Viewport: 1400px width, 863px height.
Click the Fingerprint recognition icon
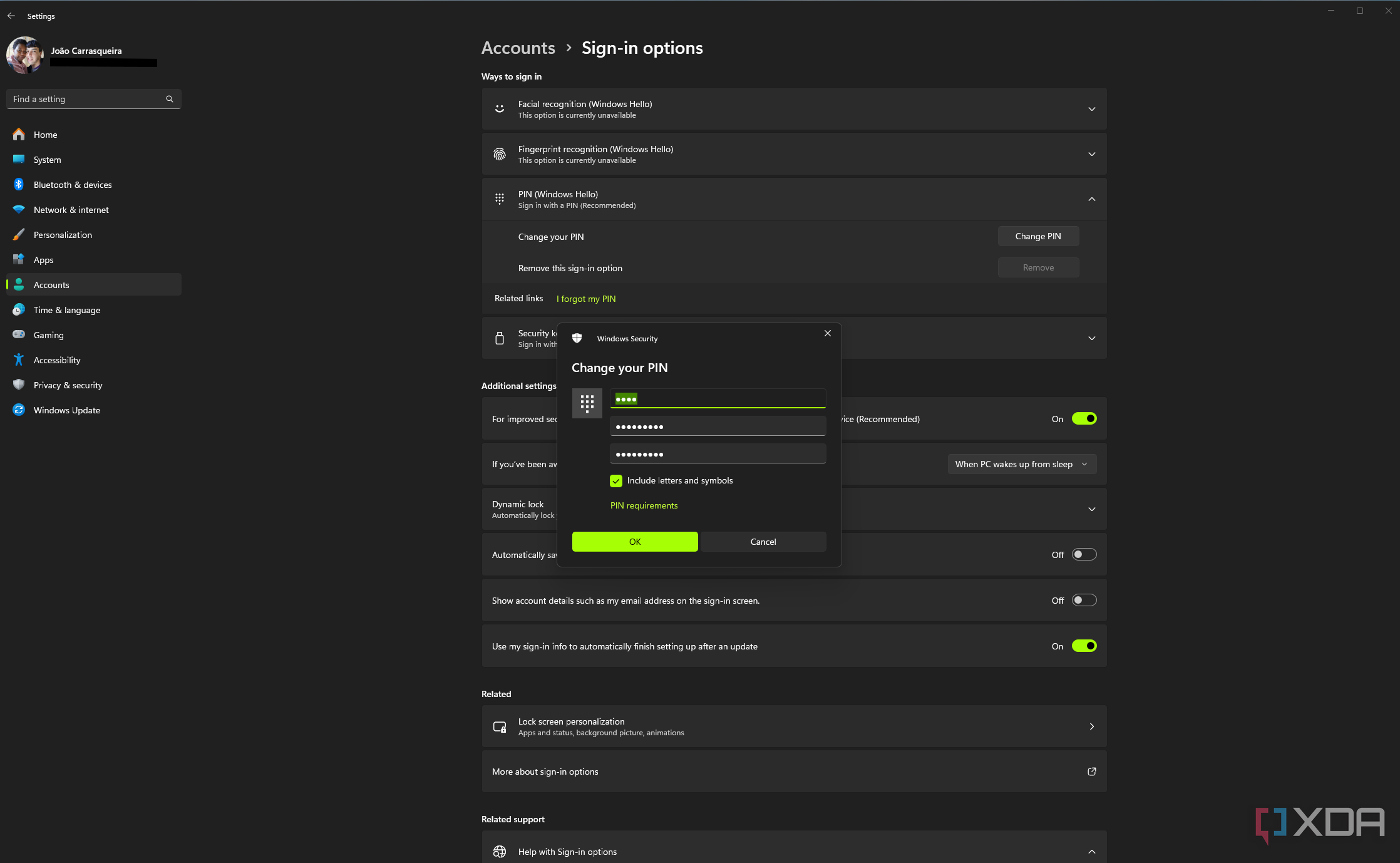(500, 154)
